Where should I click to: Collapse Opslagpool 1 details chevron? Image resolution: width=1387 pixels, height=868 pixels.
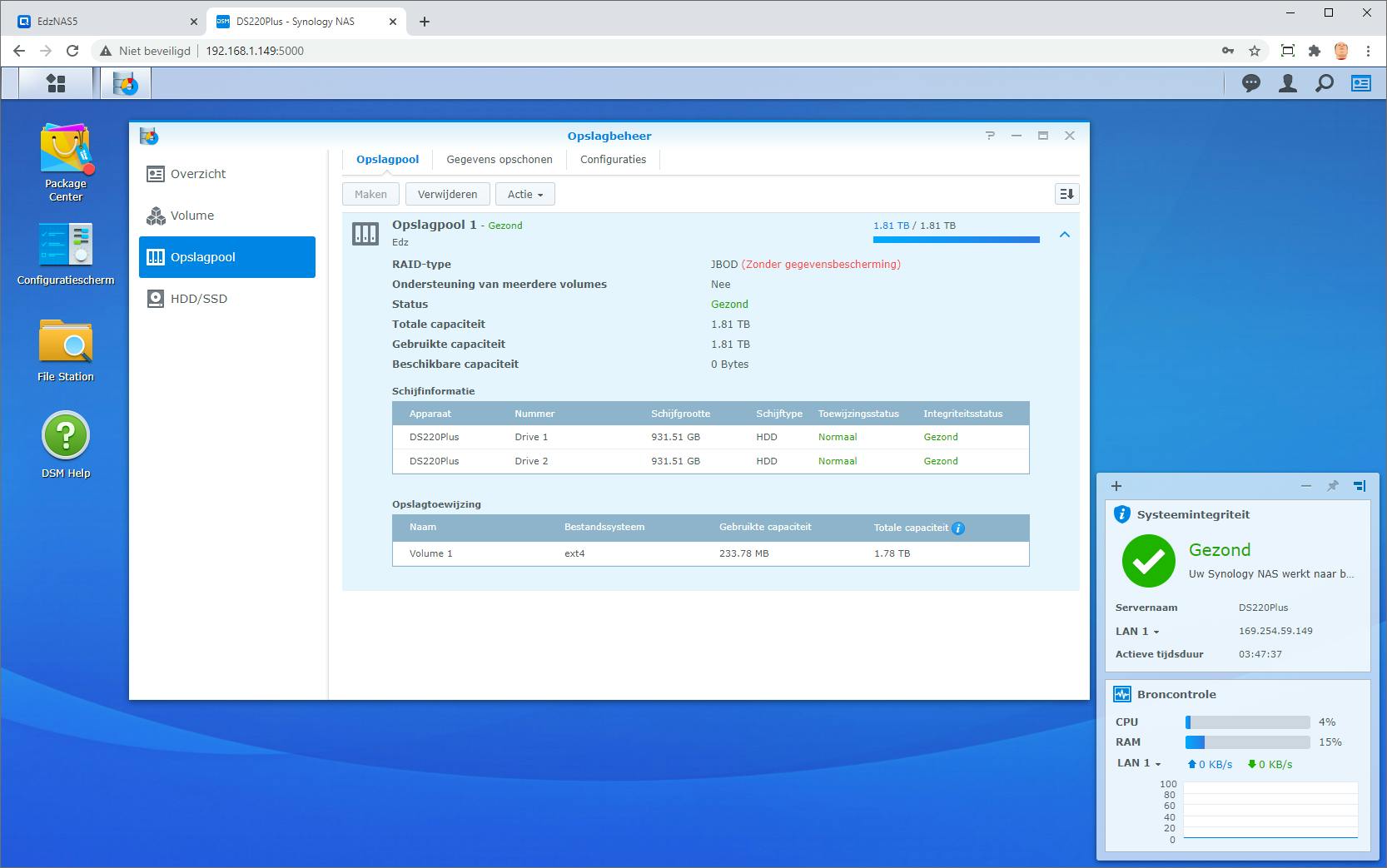click(x=1064, y=235)
